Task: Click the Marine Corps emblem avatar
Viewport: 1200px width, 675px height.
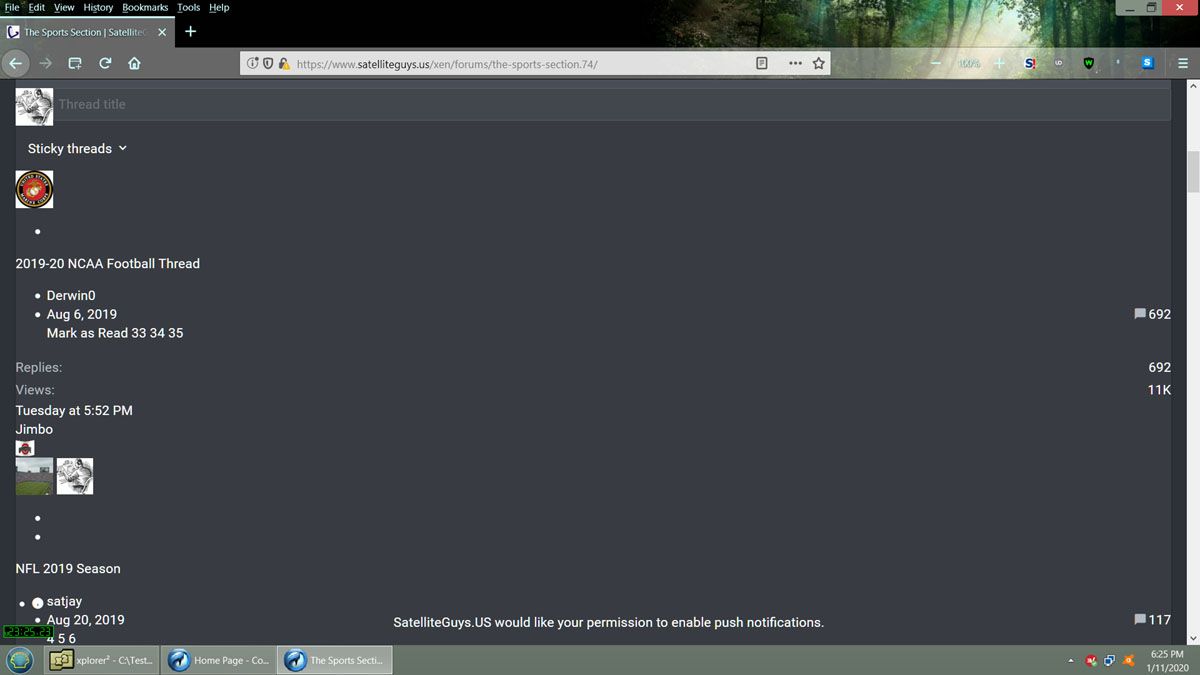Action: click(34, 189)
